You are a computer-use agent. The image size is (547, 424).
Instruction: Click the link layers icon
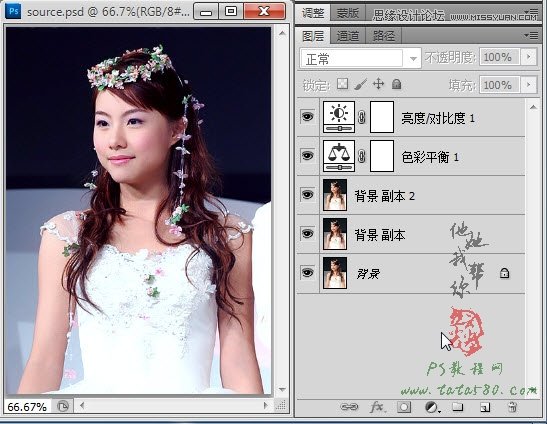[349, 407]
